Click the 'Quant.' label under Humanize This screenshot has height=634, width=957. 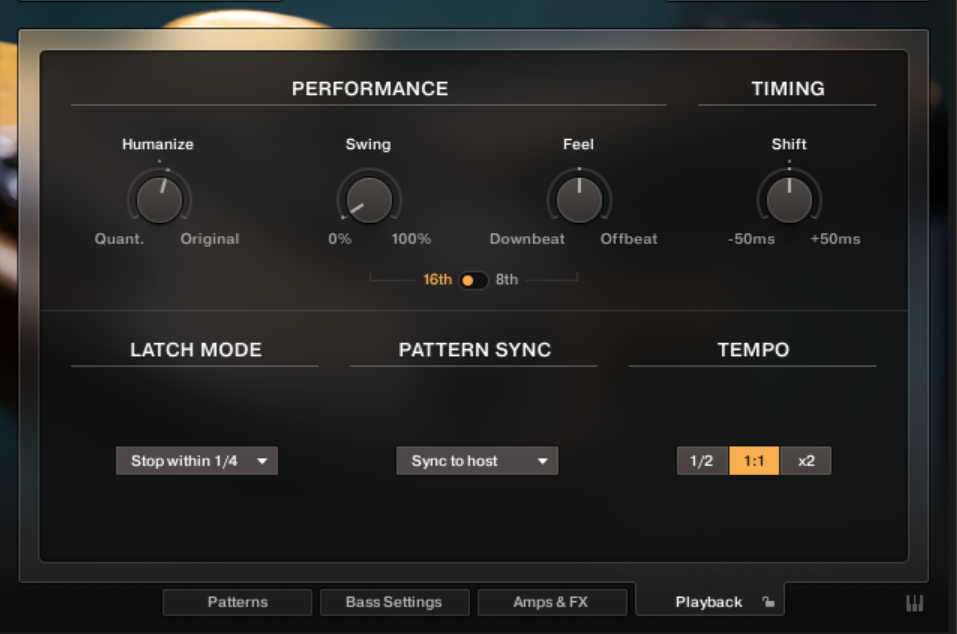point(119,239)
